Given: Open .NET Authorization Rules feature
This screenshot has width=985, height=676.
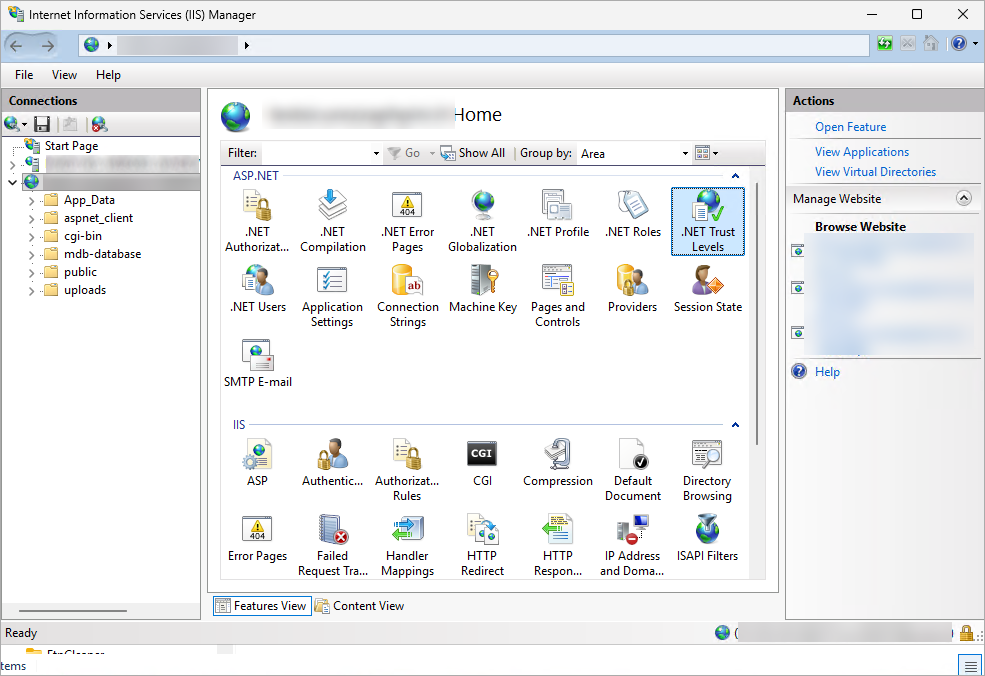Looking at the screenshot, I should coord(257,221).
